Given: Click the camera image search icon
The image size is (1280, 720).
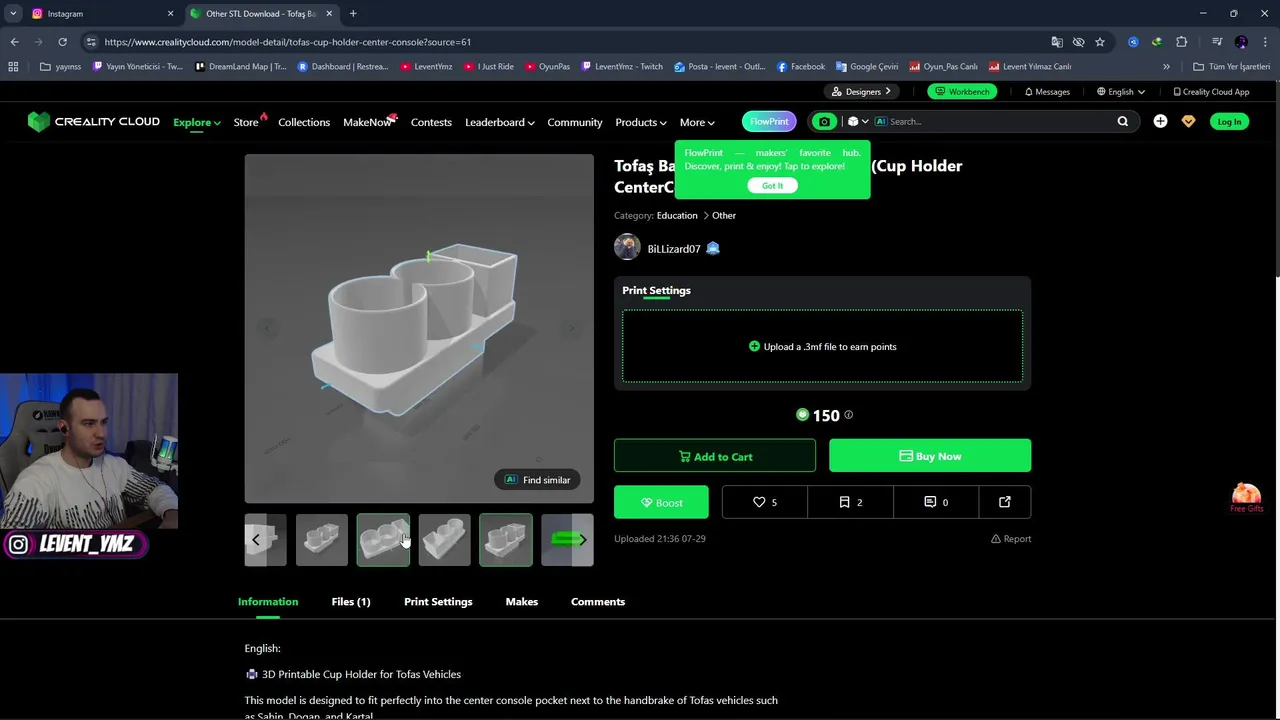Looking at the screenshot, I should (x=824, y=122).
